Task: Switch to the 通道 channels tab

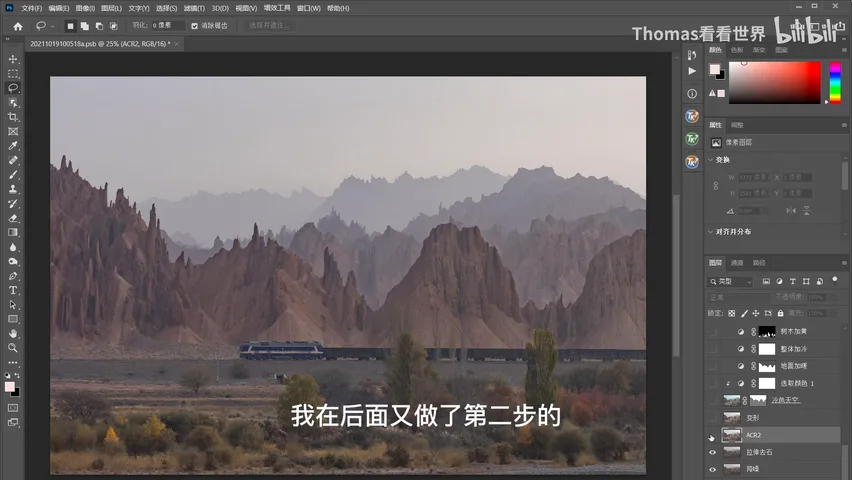Action: (x=737, y=263)
